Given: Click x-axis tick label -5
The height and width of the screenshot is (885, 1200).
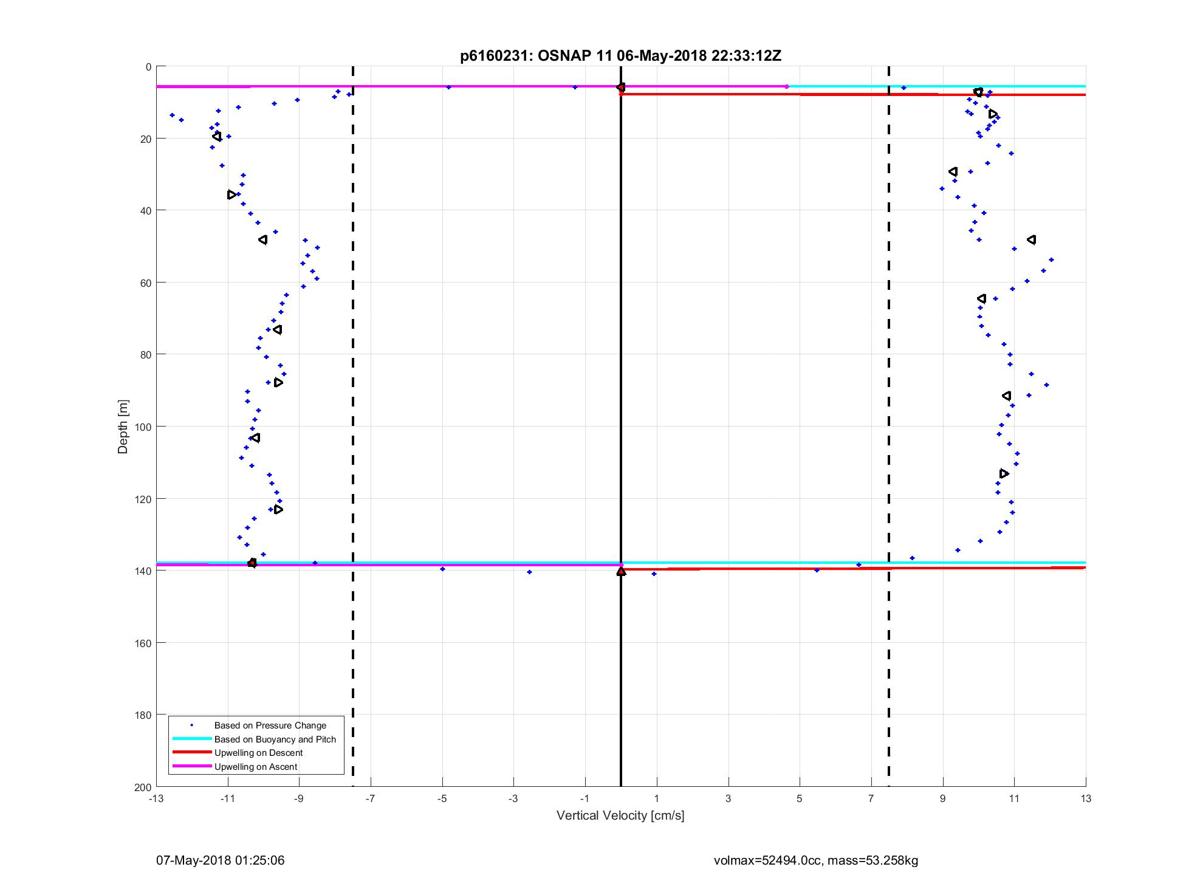Looking at the screenshot, I should point(442,798).
